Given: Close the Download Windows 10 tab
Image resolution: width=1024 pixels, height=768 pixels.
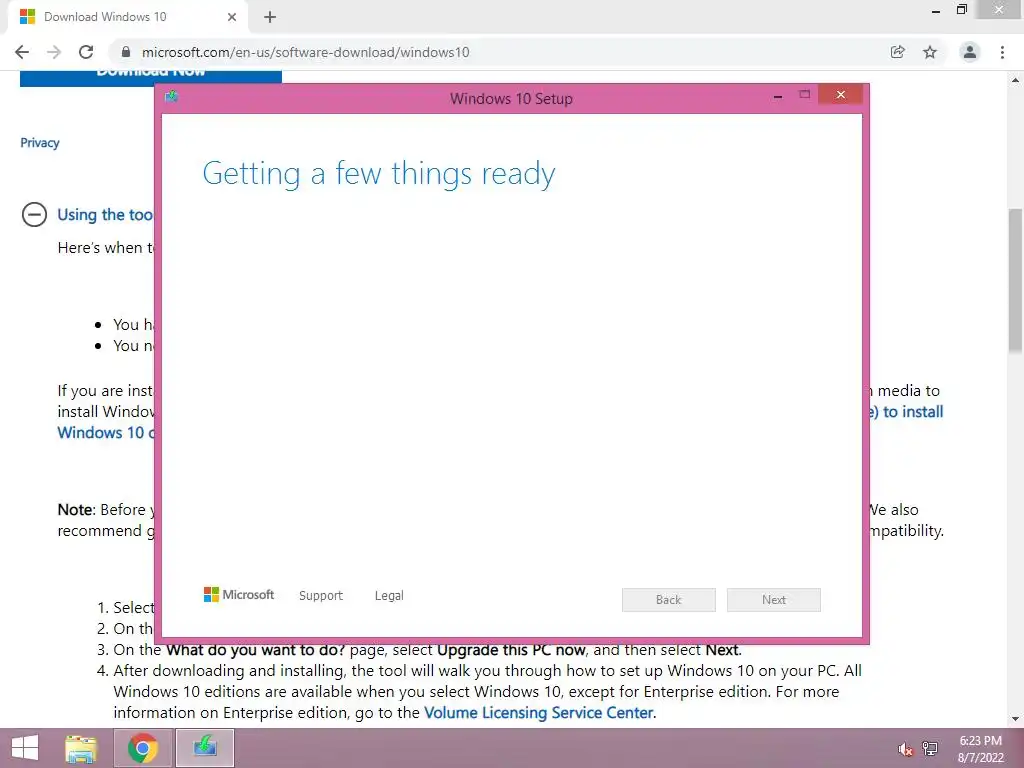Looking at the screenshot, I should [232, 17].
